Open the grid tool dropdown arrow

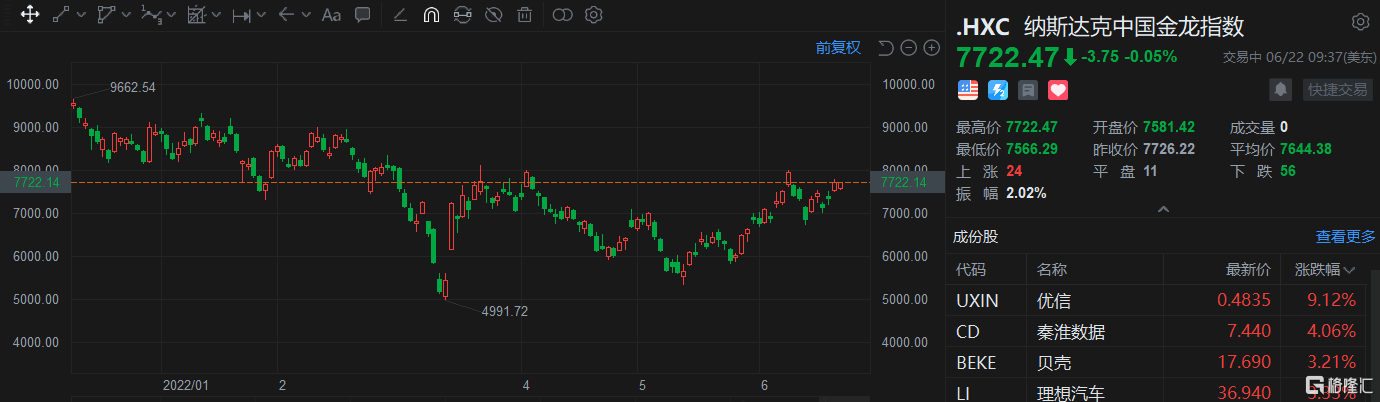[x=216, y=15]
